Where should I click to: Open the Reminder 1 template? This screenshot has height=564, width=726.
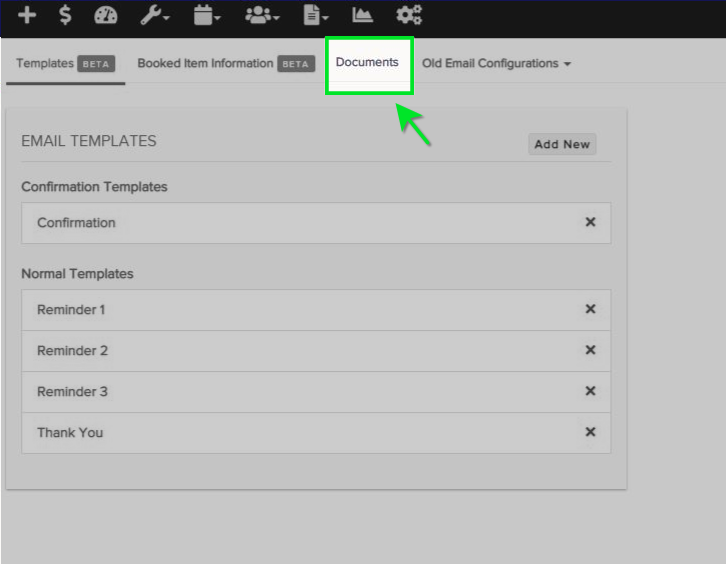tap(316, 310)
